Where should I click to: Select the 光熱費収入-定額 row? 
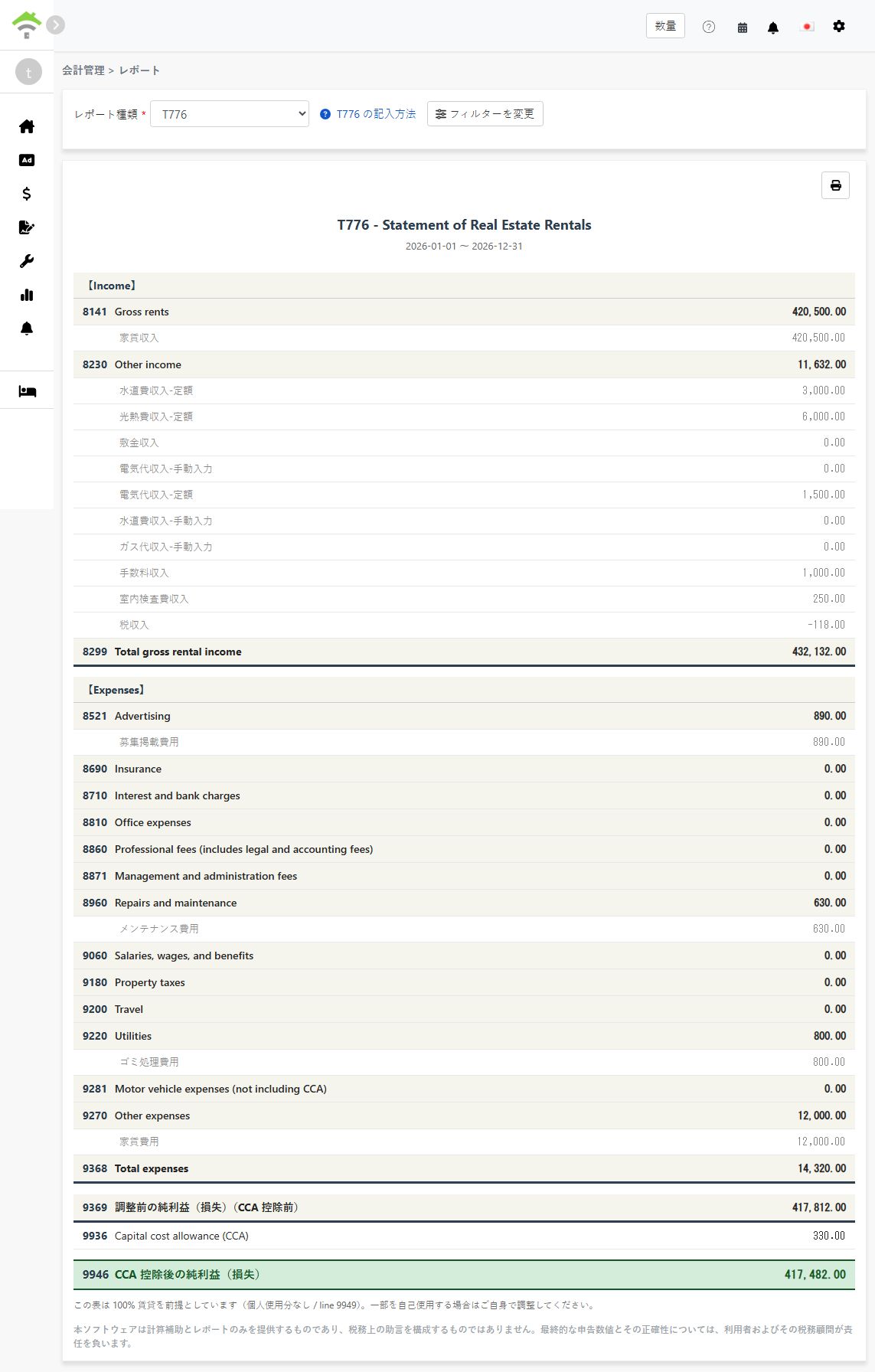(x=464, y=416)
